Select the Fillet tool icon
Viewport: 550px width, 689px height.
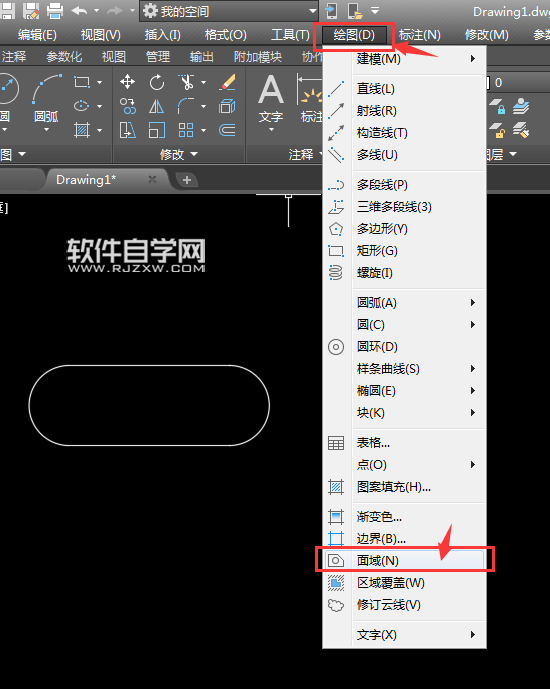click(186, 106)
